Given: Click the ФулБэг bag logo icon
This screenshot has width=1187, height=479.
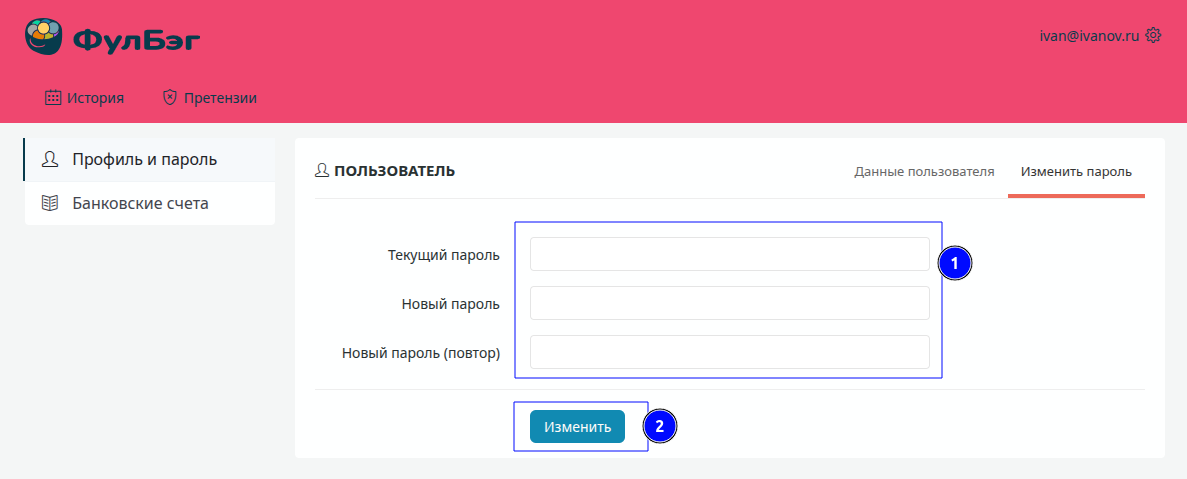Looking at the screenshot, I should click(44, 37).
